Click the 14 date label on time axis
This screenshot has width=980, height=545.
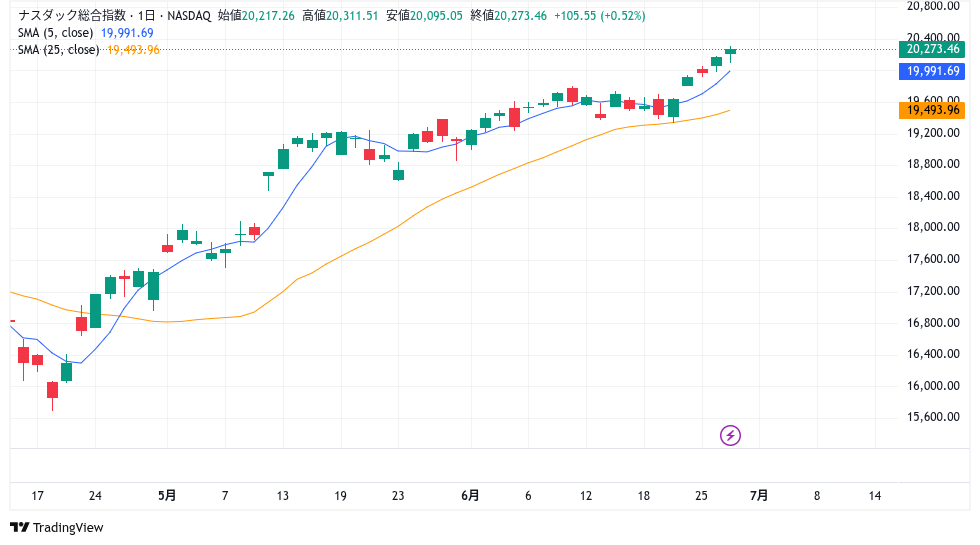[x=874, y=496]
